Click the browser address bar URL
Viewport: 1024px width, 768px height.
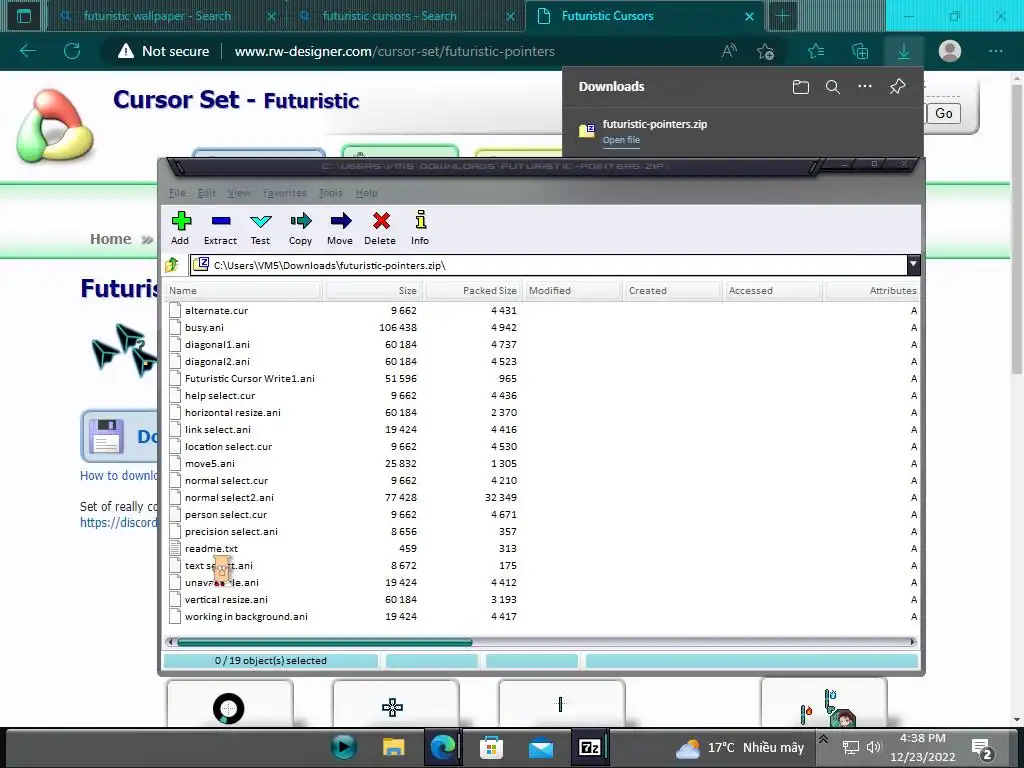tap(394, 51)
